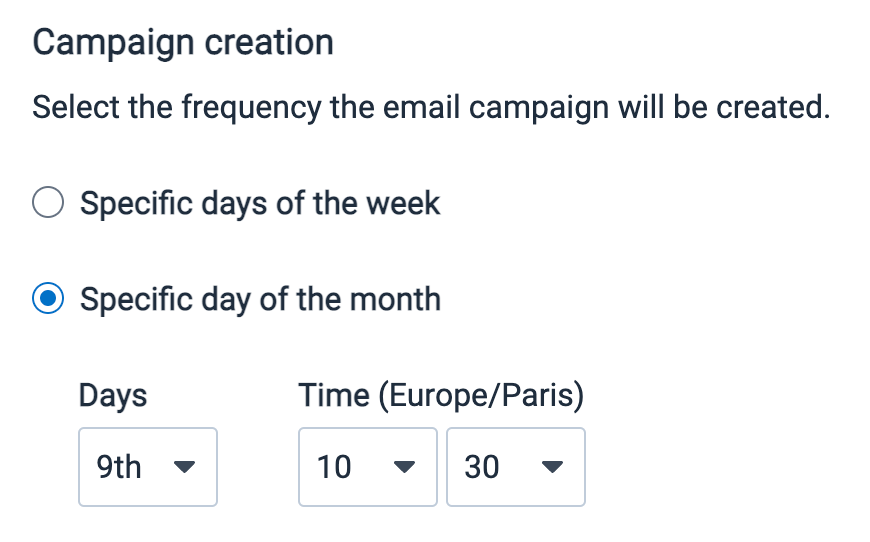Image resolution: width=870 pixels, height=542 pixels.
Task: Click the "Days" field label
Action: 113,395
